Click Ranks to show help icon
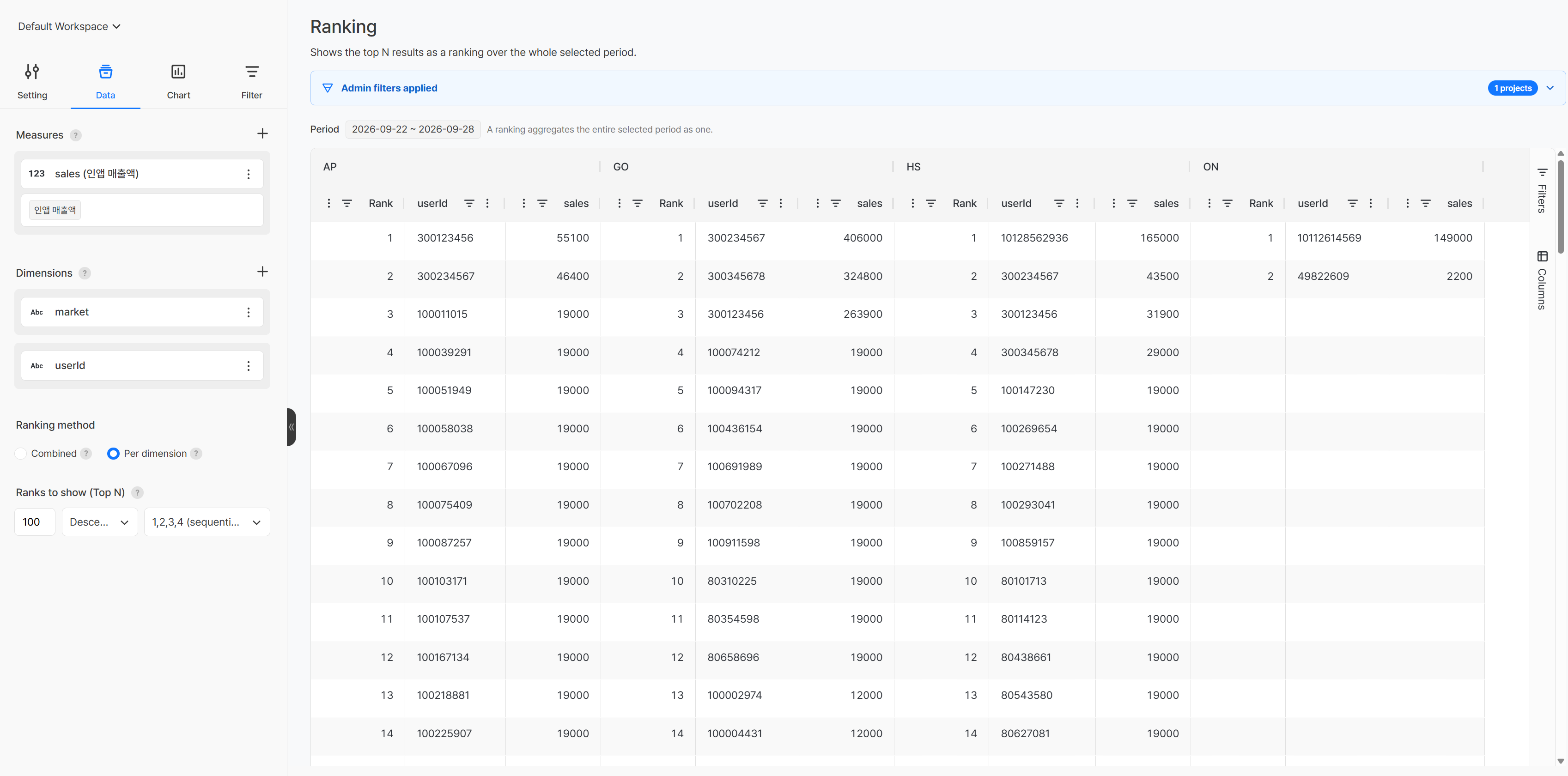Screen dimensions: 1568x776 pos(138,492)
